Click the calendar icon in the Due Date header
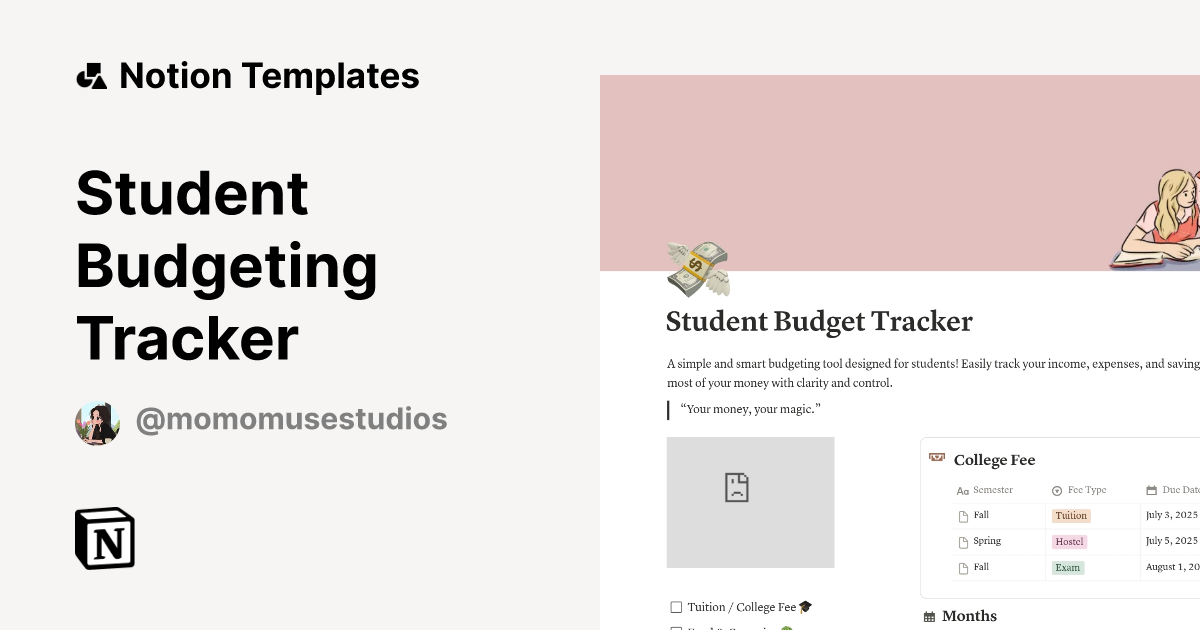1200x630 pixels. 1151,490
